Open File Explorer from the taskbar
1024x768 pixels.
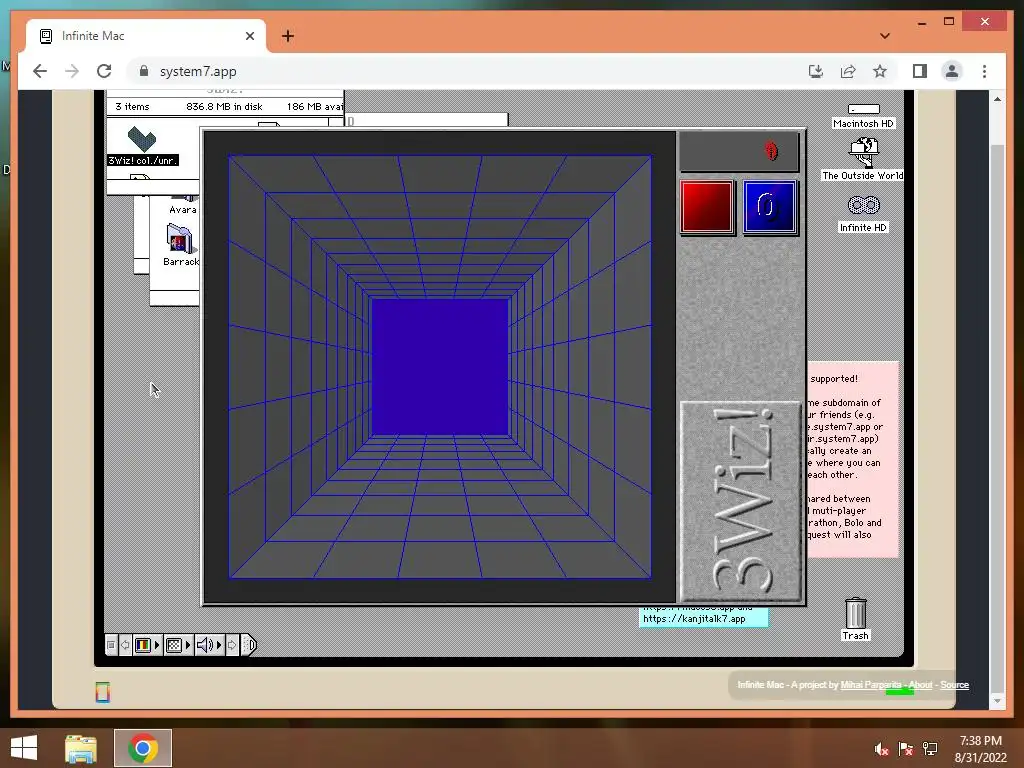[x=81, y=748]
